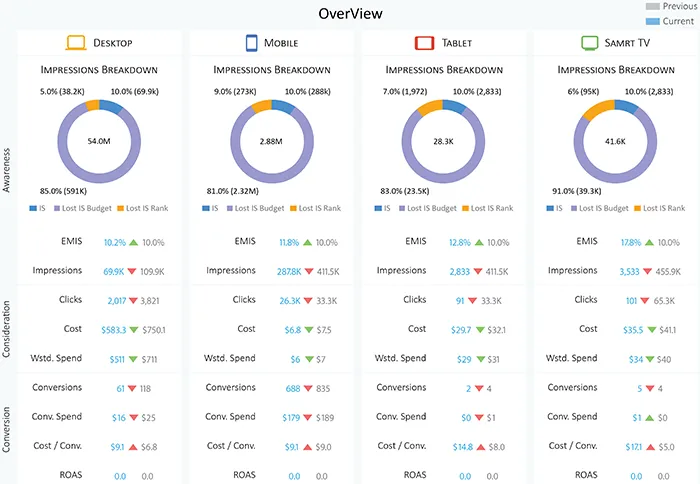700x484 pixels.
Task: Select the Tablet column header
Action: (444, 43)
